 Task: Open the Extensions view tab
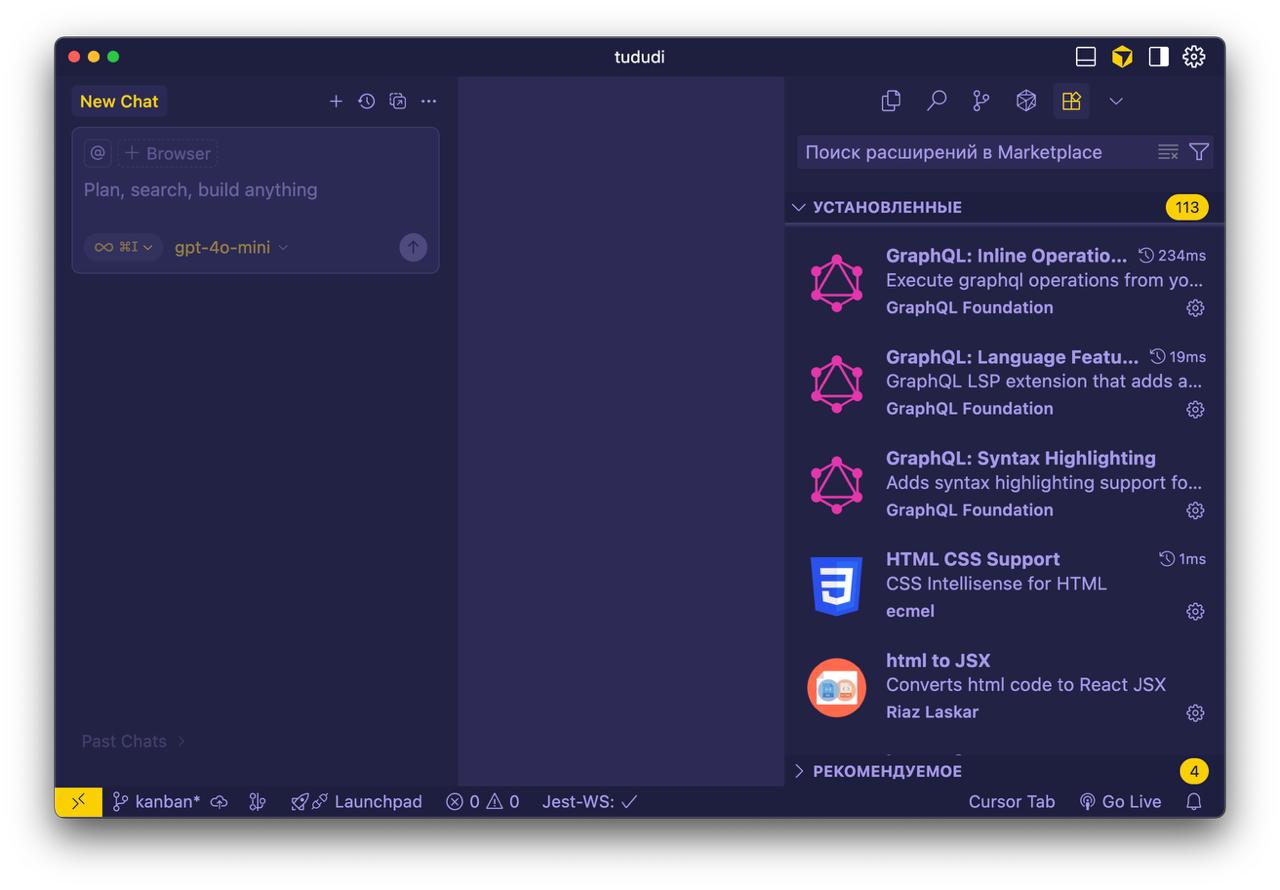[1071, 101]
